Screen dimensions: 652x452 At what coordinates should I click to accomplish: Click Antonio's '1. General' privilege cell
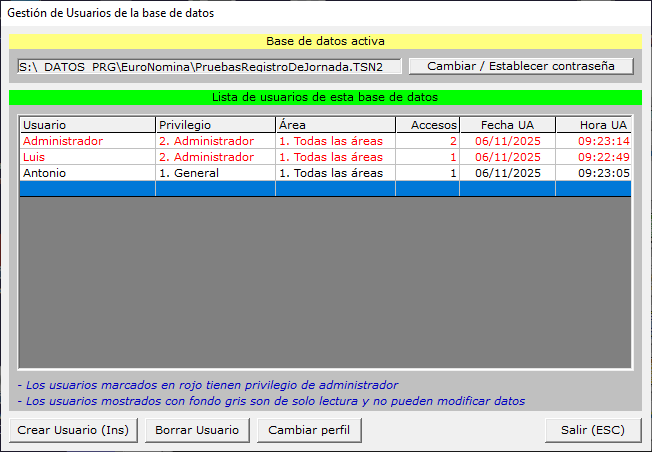pyautogui.click(x=215, y=173)
